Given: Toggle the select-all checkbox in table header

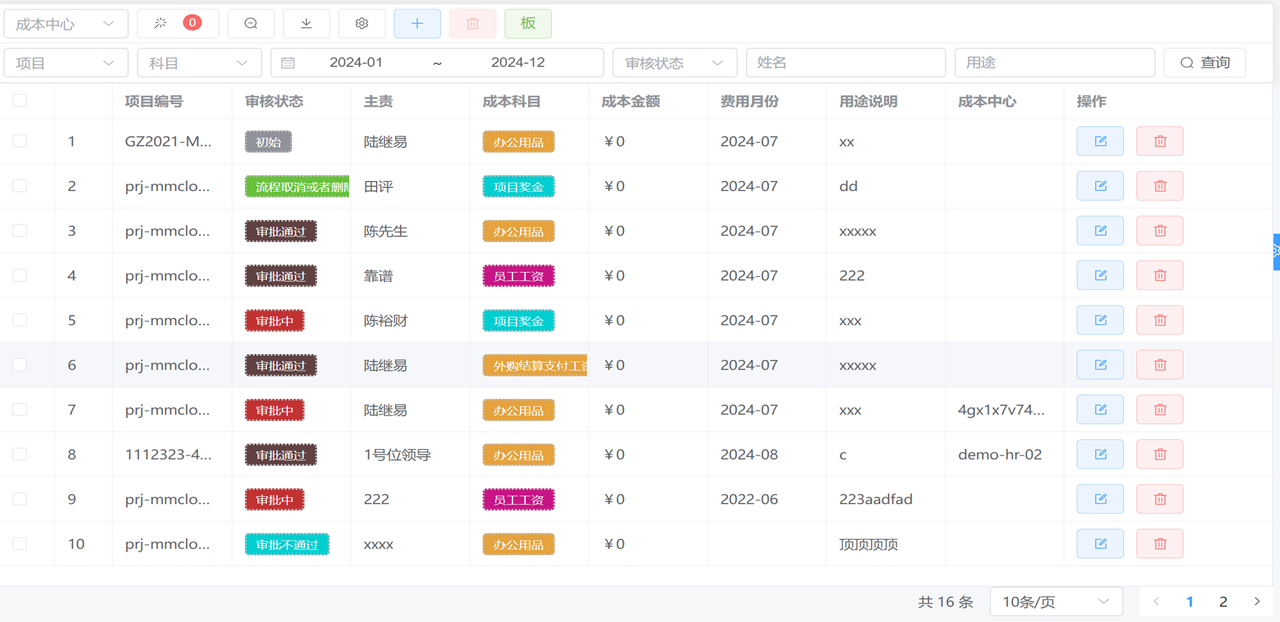Looking at the screenshot, I should click(x=20, y=101).
